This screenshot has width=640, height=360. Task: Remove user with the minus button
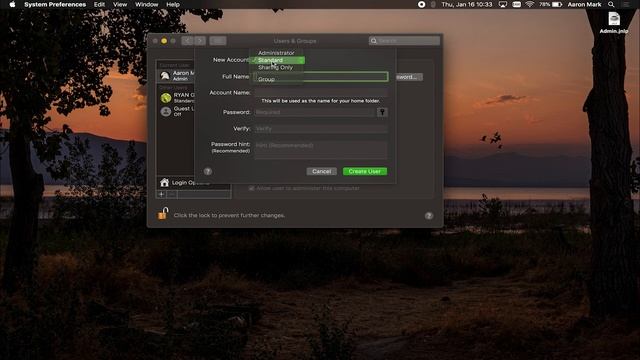tap(172, 194)
